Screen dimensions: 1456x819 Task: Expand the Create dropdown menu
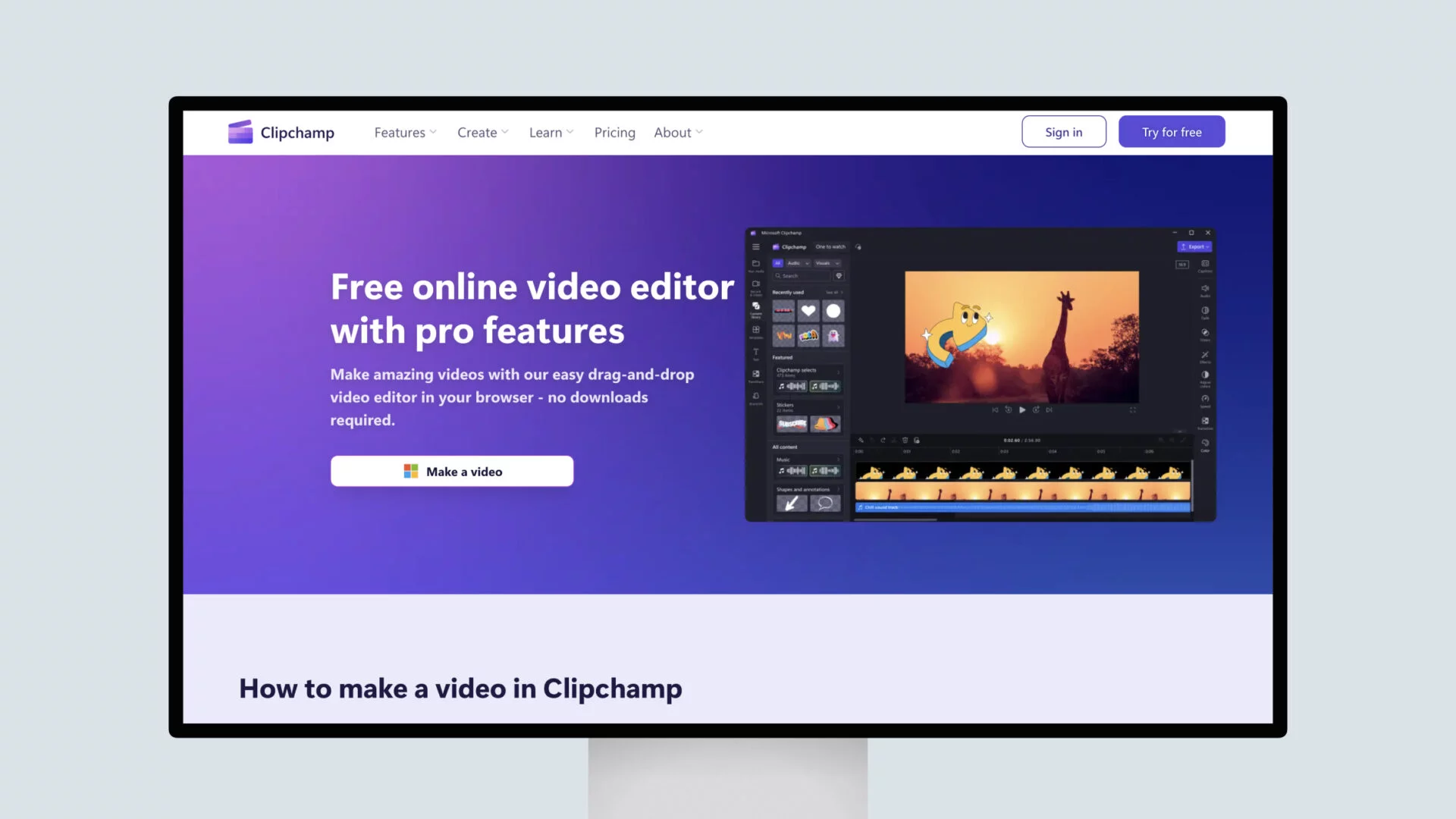point(484,132)
